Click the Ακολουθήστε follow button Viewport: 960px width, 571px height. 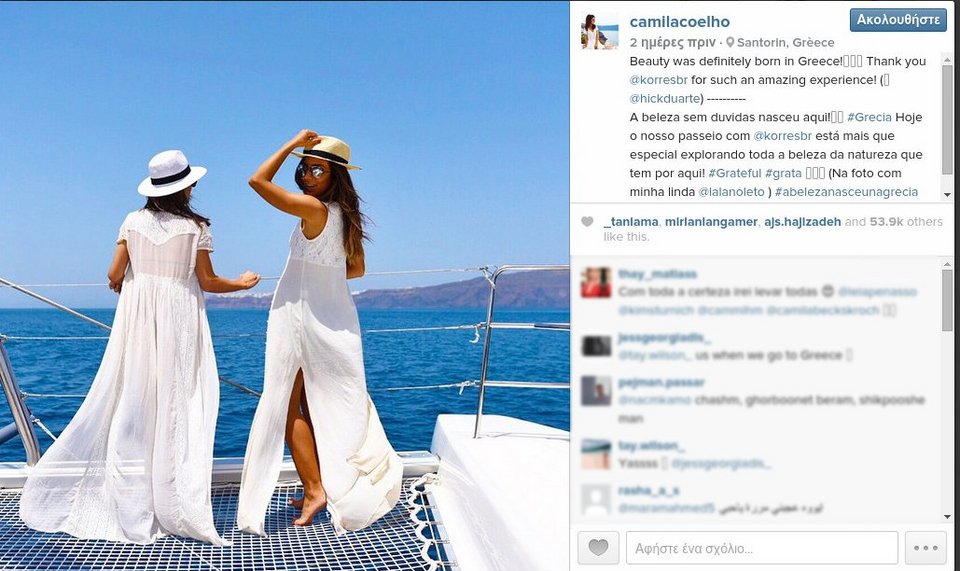(898, 20)
